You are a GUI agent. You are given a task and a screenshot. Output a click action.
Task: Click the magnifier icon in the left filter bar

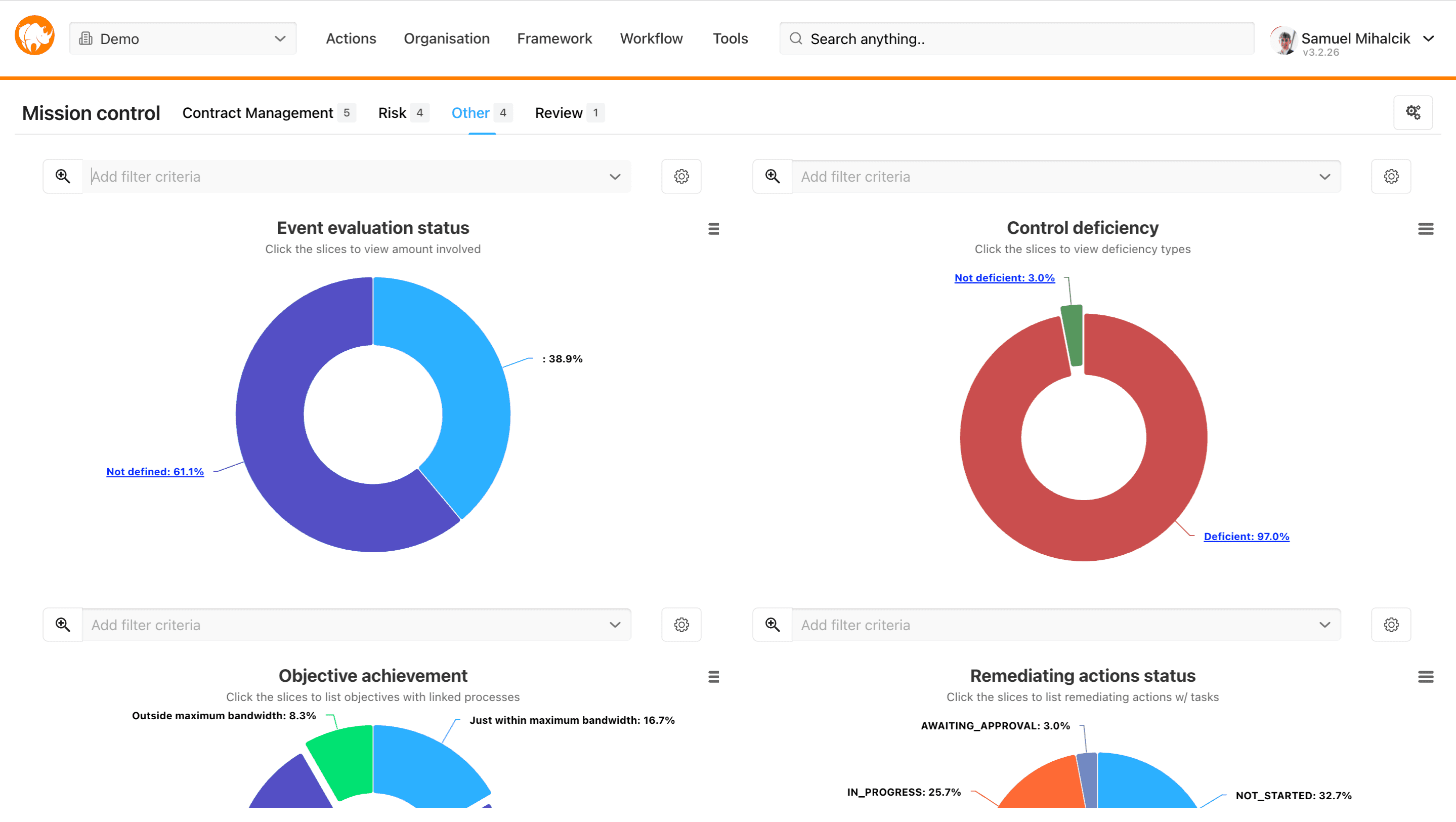pyautogui.click(x=63, y=176)
